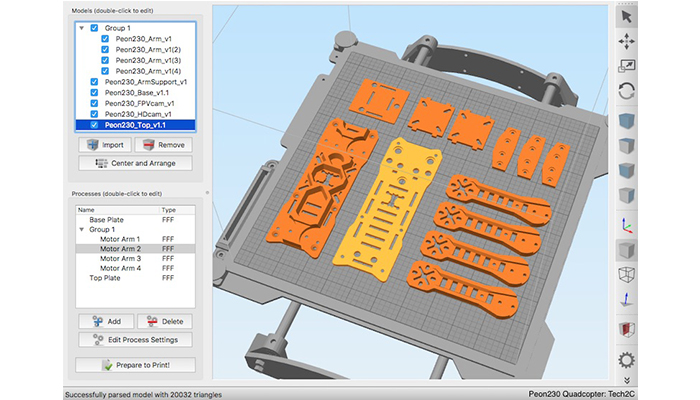
Task: Select the Peon230_Arm_v1(3) model name
Action: [148, 60]
